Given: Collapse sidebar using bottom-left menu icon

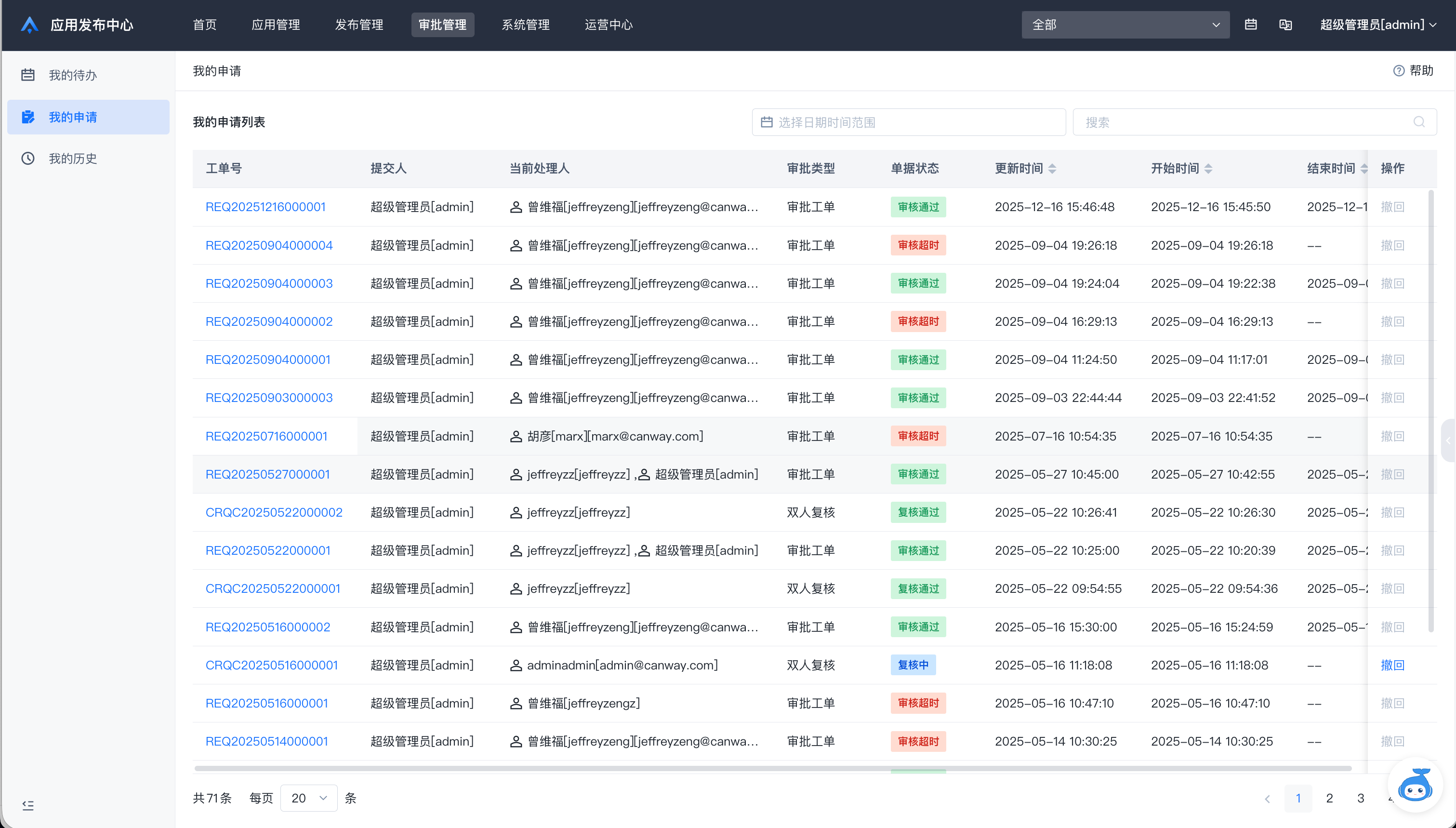Looking at the screenshot, I should pos(28,805).
